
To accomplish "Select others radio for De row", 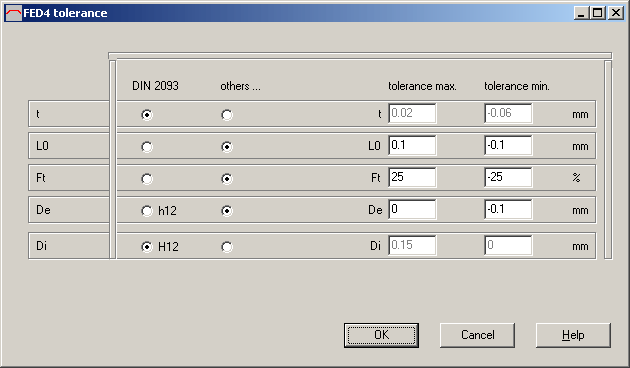I will (x=227, y=211).
